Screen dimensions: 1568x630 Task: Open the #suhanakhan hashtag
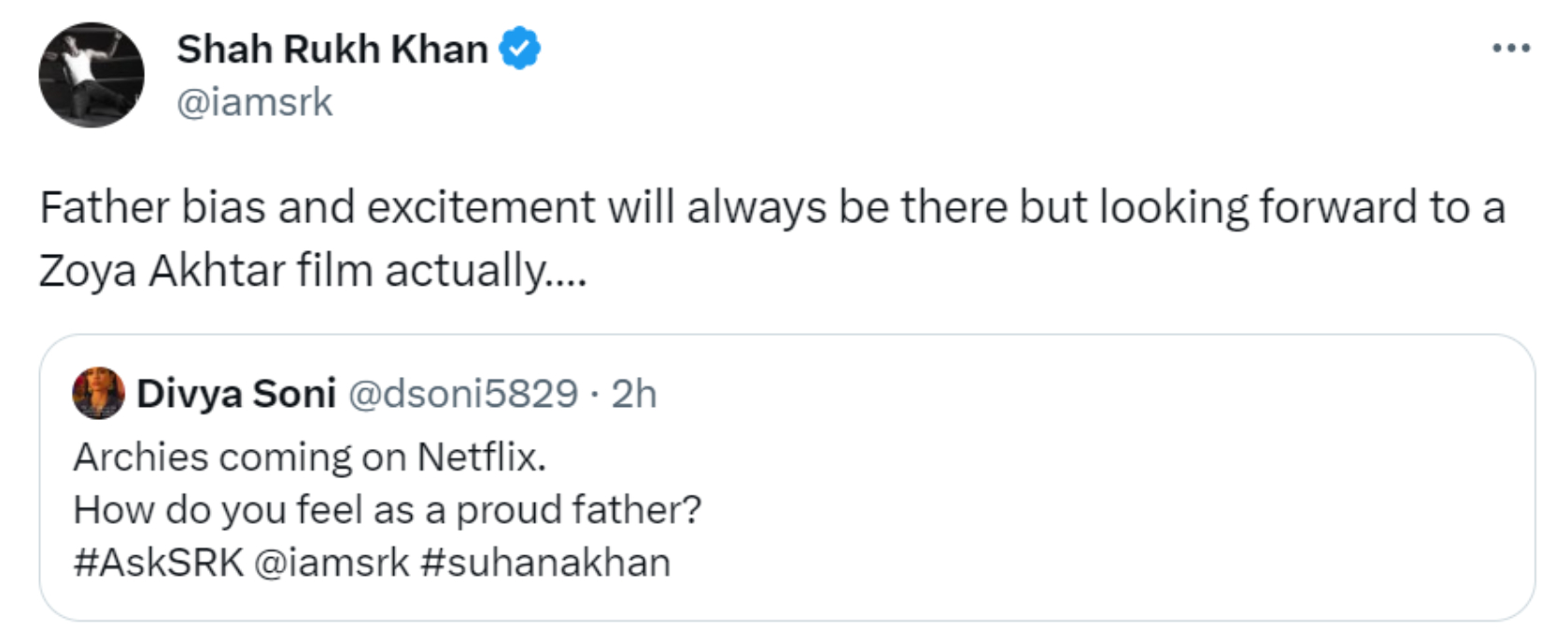pyautogui.click(x=545, y=563)
